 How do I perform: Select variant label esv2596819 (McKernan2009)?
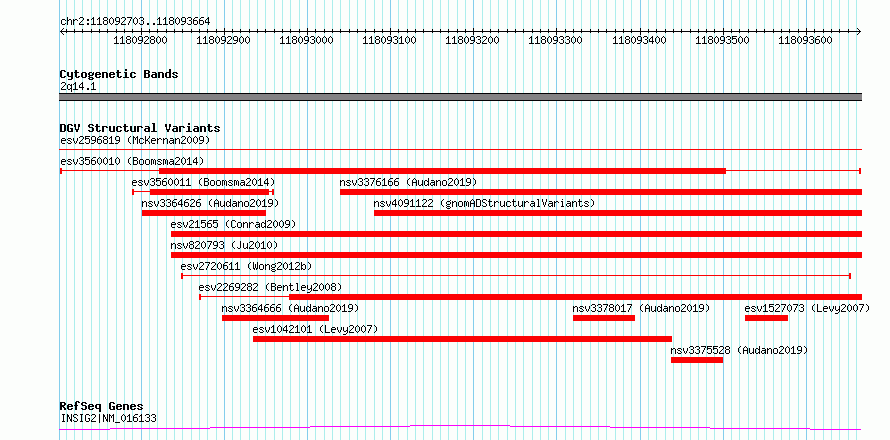[135, 140]
